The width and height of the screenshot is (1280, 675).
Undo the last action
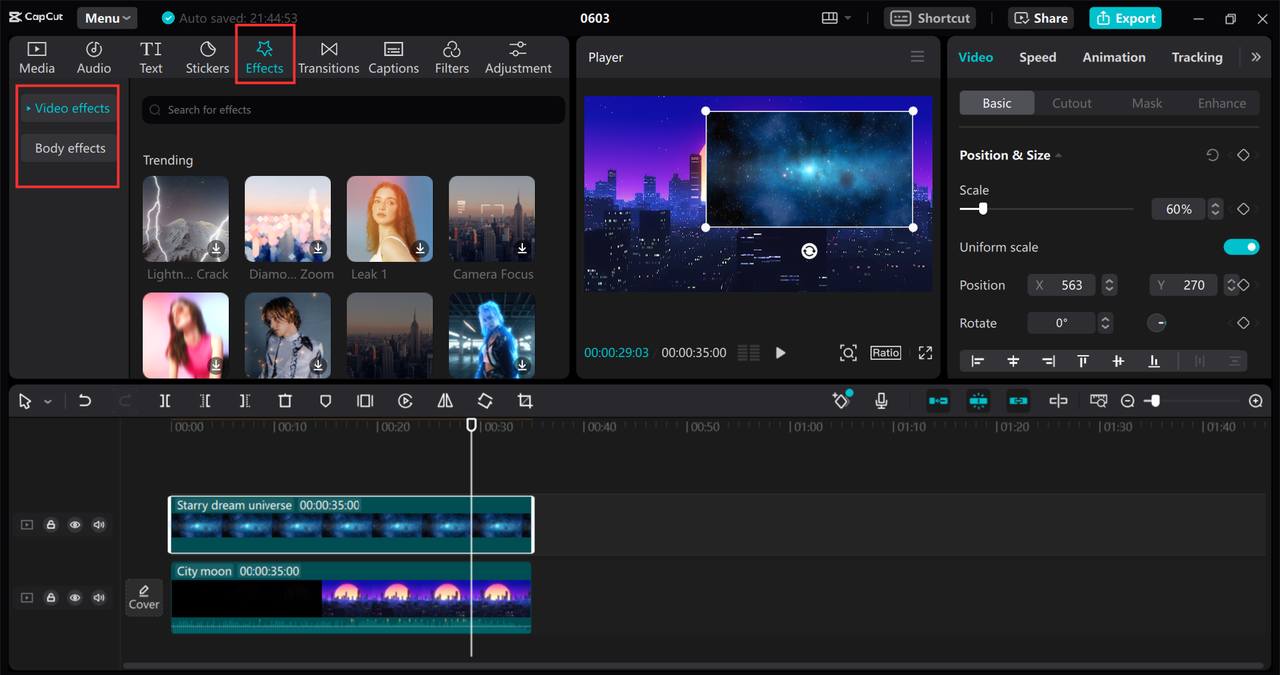(x=85, y=401)
